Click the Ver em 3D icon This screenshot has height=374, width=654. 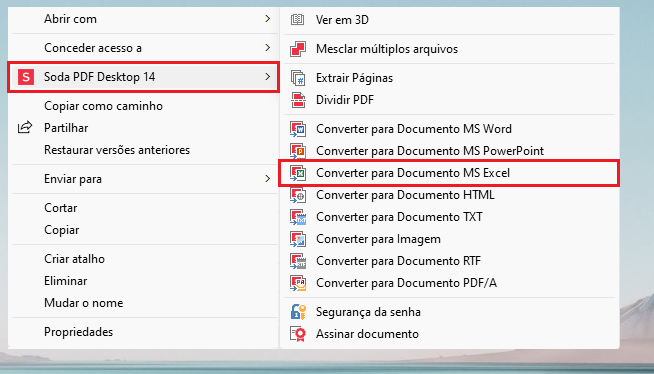297,19
